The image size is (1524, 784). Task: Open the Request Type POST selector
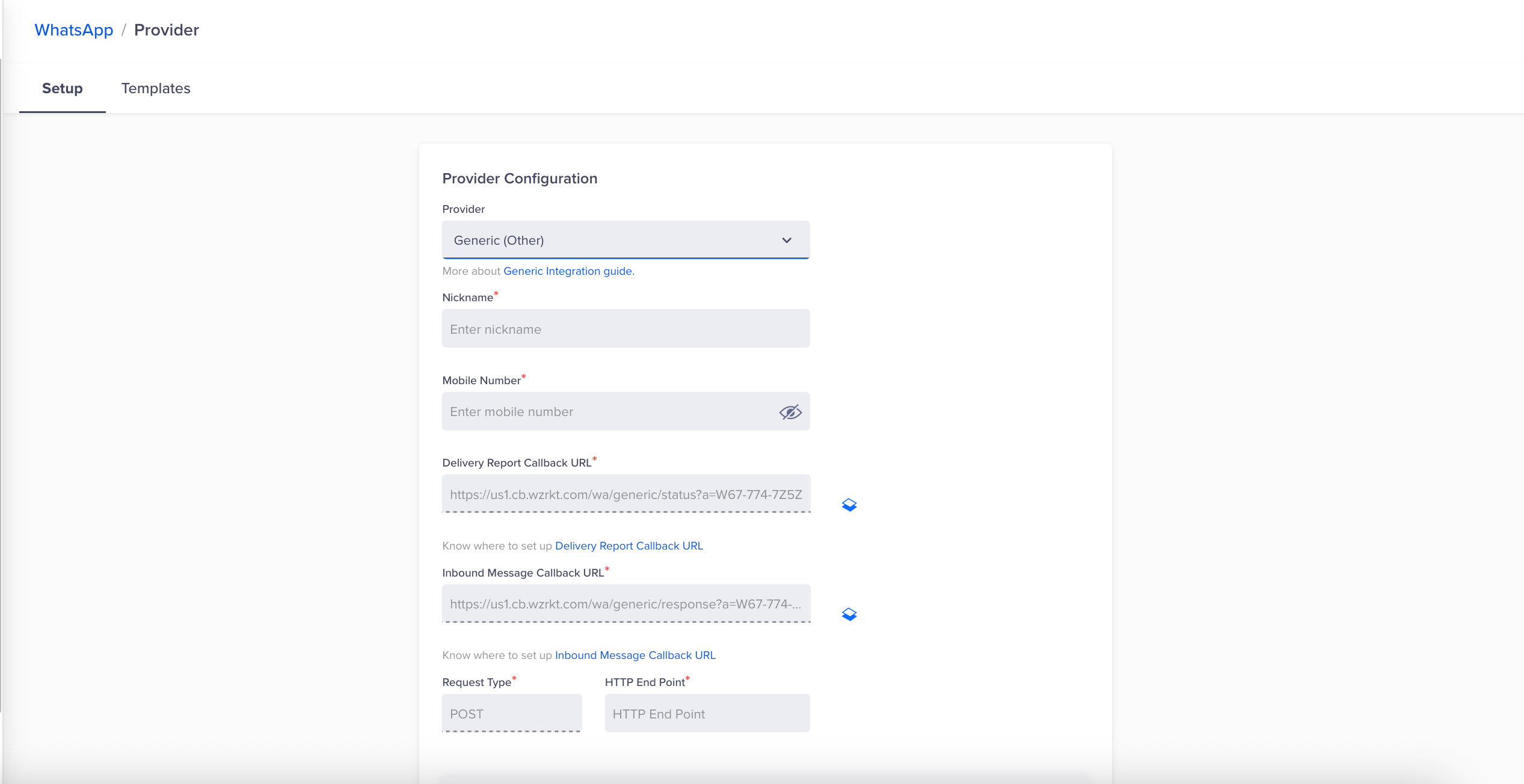point(511,714)
